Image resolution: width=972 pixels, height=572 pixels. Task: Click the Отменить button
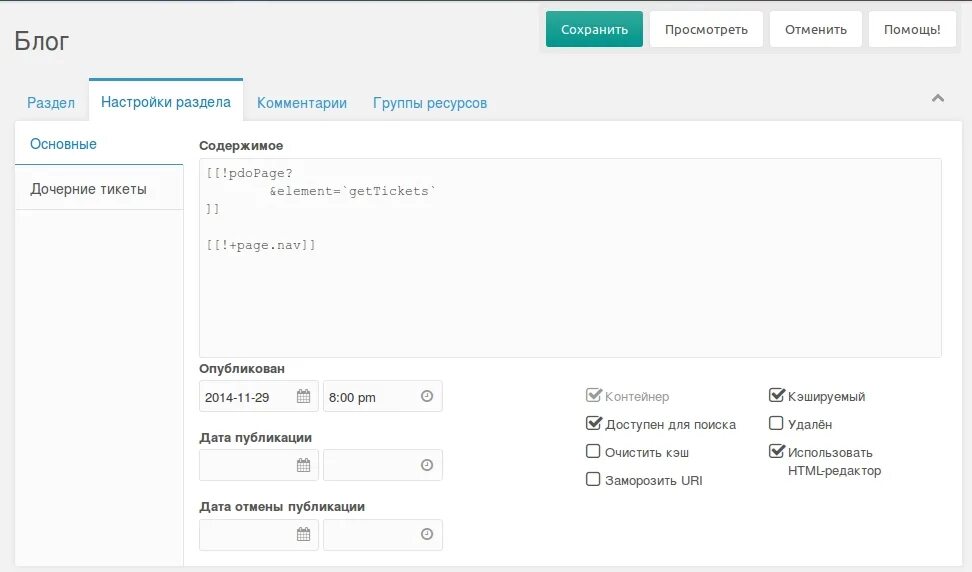[816, 29]
